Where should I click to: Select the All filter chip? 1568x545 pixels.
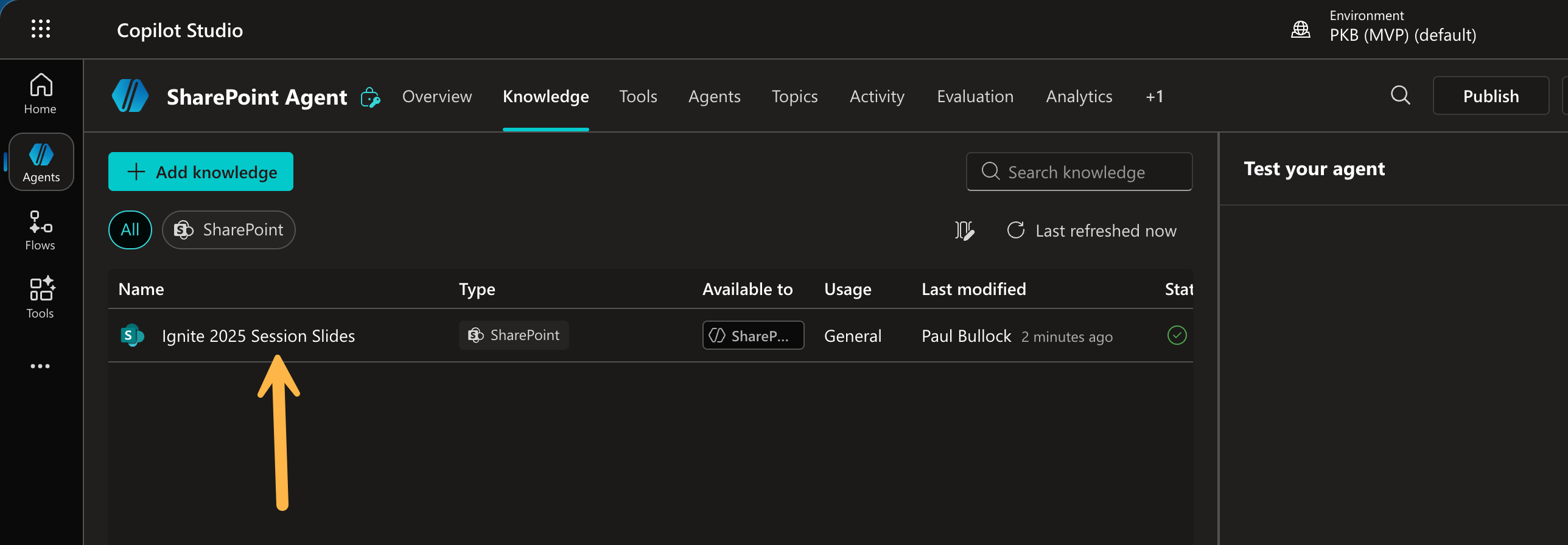point(130,230)
